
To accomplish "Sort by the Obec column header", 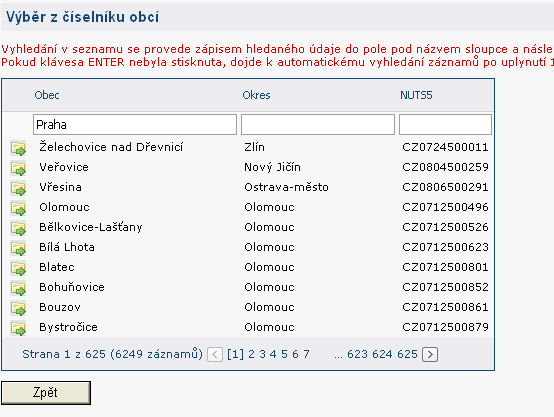I will pyautogui.click(x=47, y=95).
